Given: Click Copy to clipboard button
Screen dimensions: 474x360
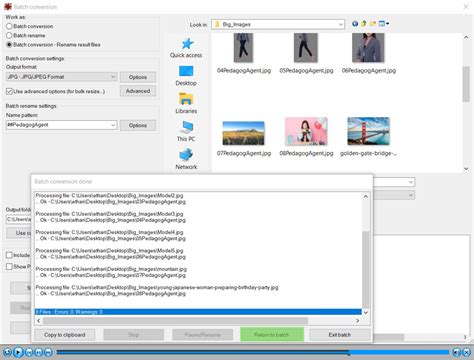Looking at the screenshot, I should tap(65, 335).
